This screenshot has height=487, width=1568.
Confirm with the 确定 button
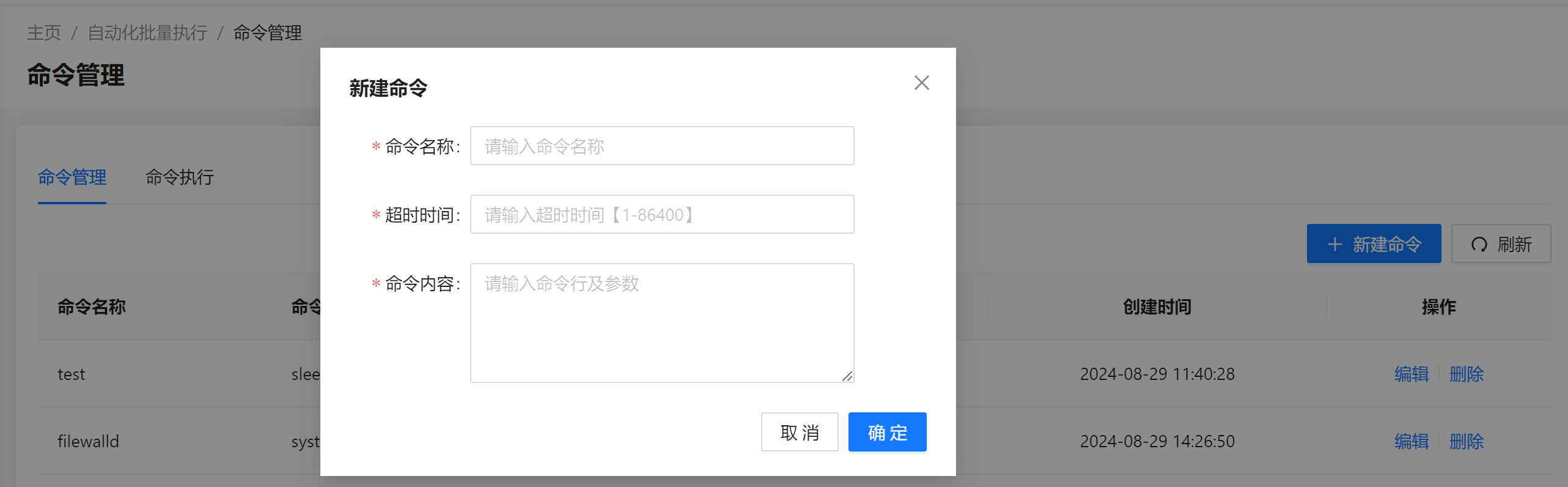tap(887, 433)
